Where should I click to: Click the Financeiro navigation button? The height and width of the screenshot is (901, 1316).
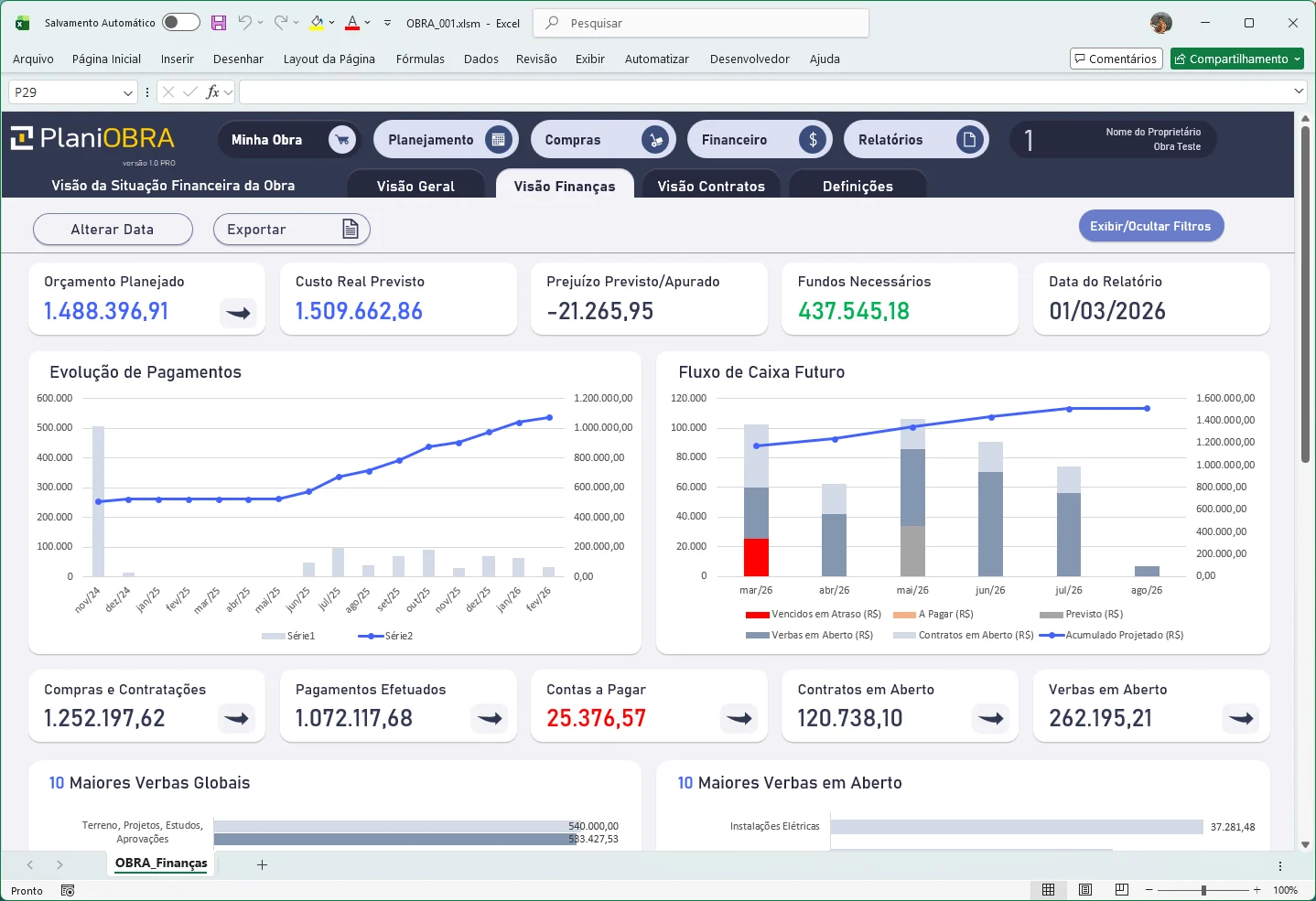click(760, 140)
